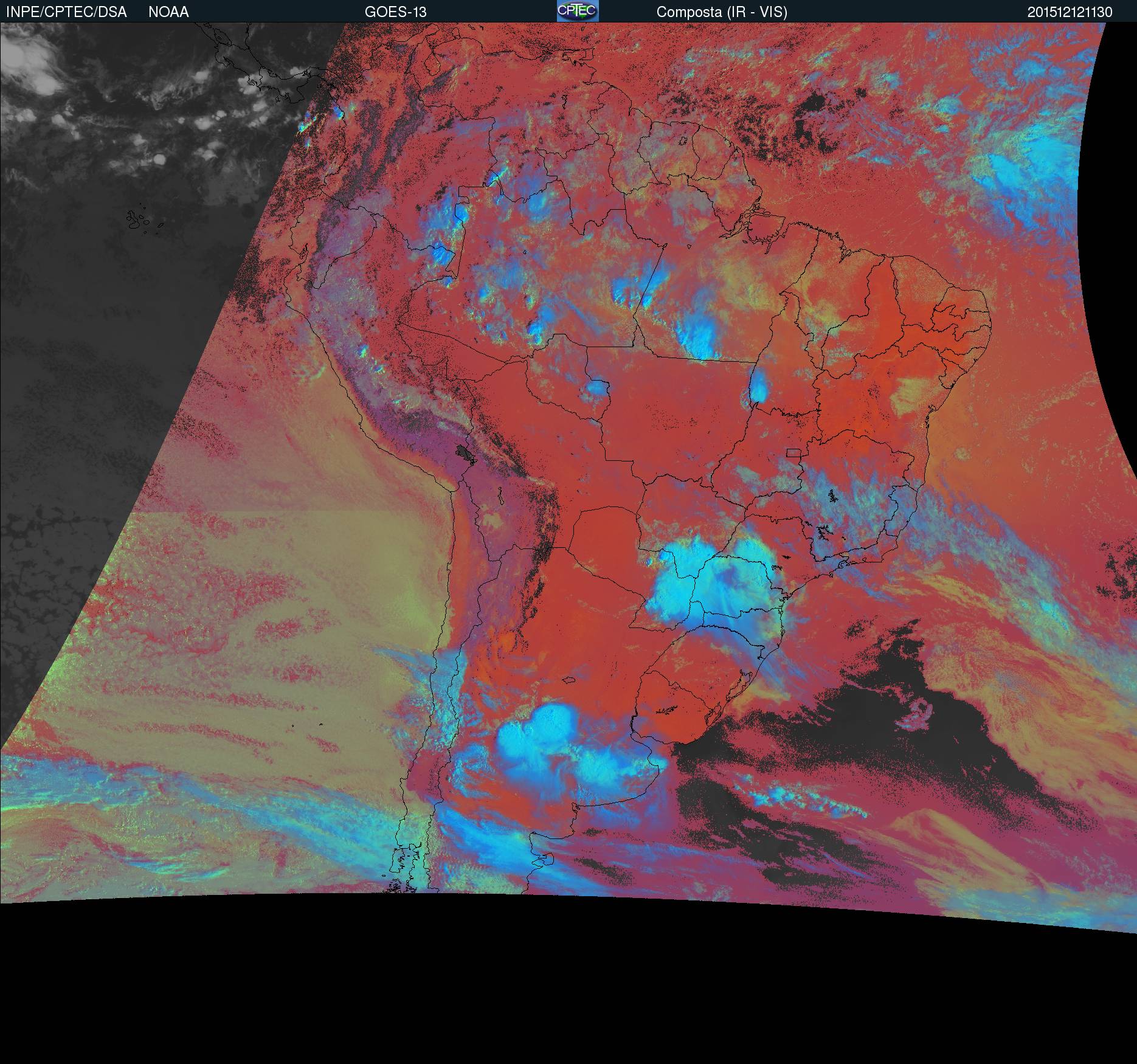Click the Galapagos Islands outline in the Pacific
Image resolution: width=1137 pixels, height=1064 pixels.
point(139,219)
